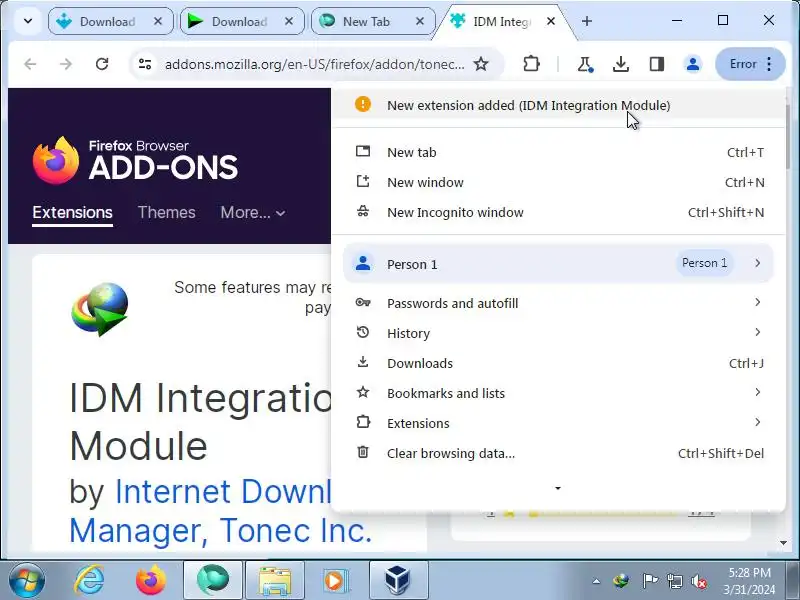Select Clear browsing data menu item
This screenshot has width=800, height=600.
pyautogui.click(x=558, y=453)
